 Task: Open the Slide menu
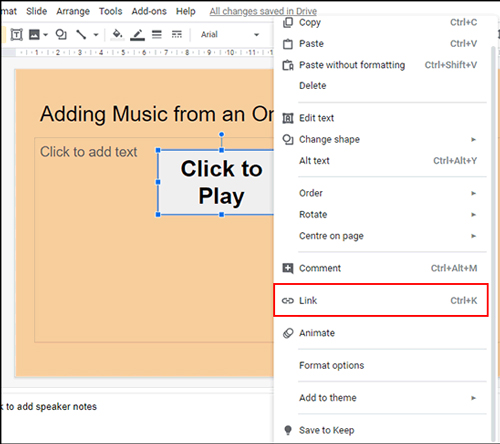click(36, 11)
